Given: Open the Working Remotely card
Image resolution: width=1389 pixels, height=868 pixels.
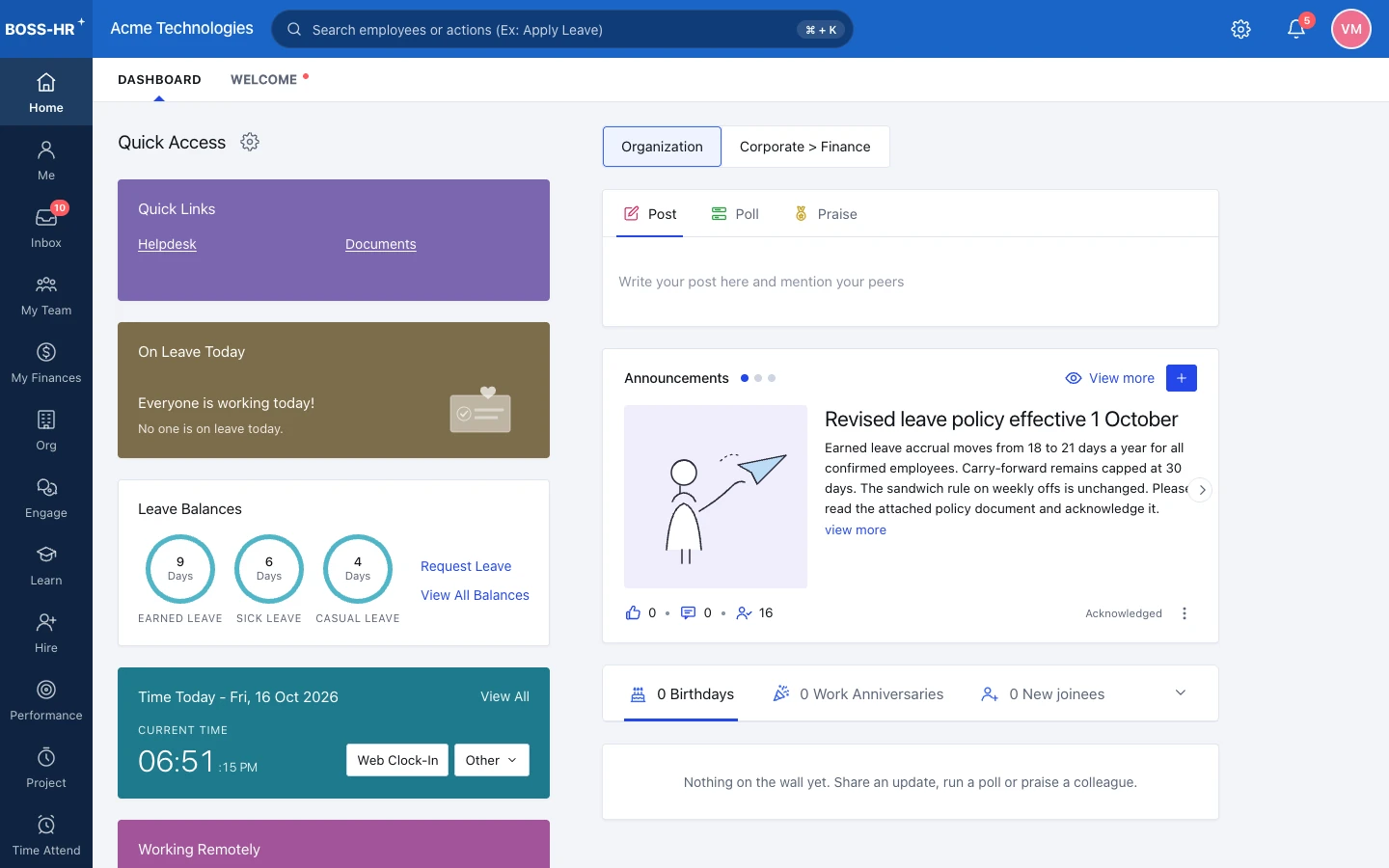Looking at the screenshot, I should [x=334, y=844].
